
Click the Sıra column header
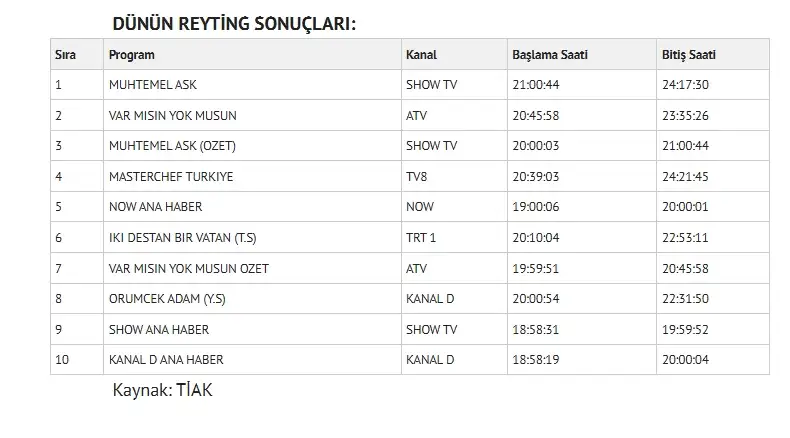click(x=77, y=54)
